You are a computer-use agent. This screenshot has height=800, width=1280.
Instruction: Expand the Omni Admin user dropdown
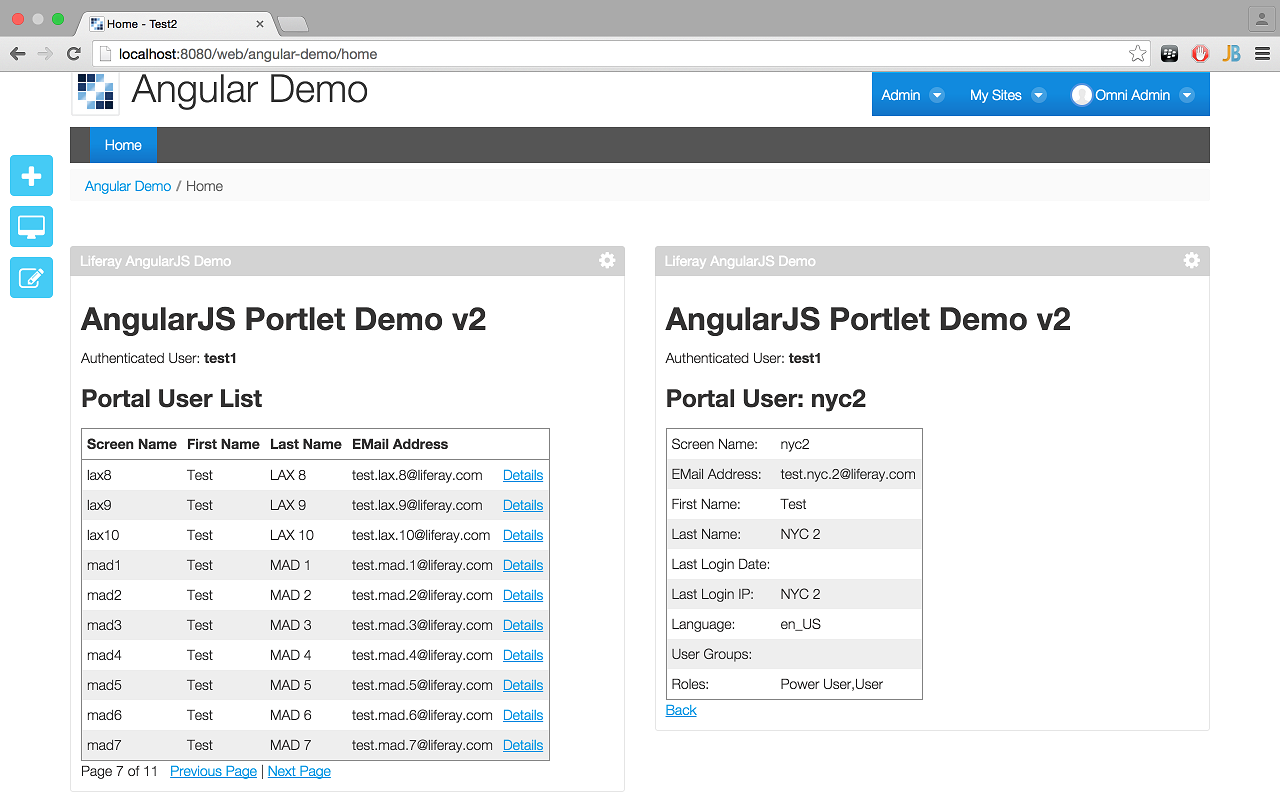1187,95
